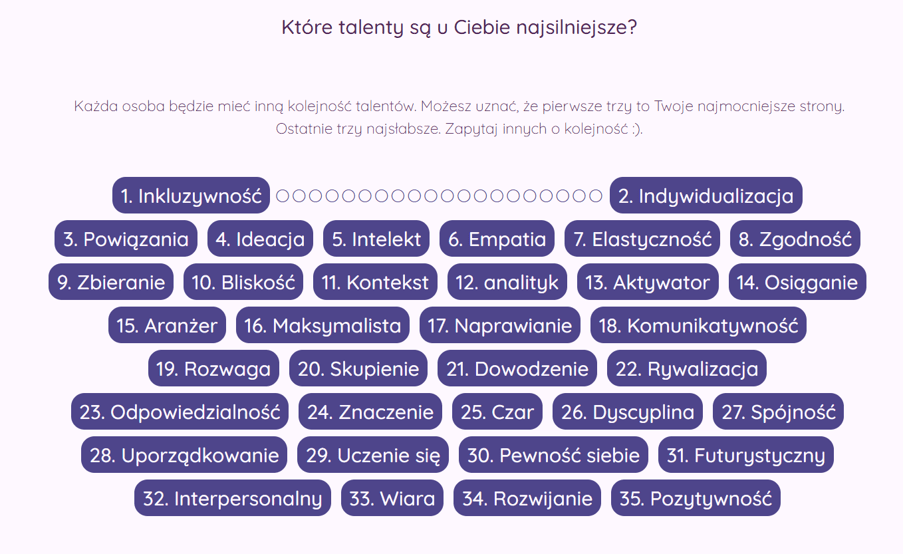Click first empty circle after Inkluzywność
Image resolution: width=903 pixels, height=554 pixels.
tap(282, 196)
